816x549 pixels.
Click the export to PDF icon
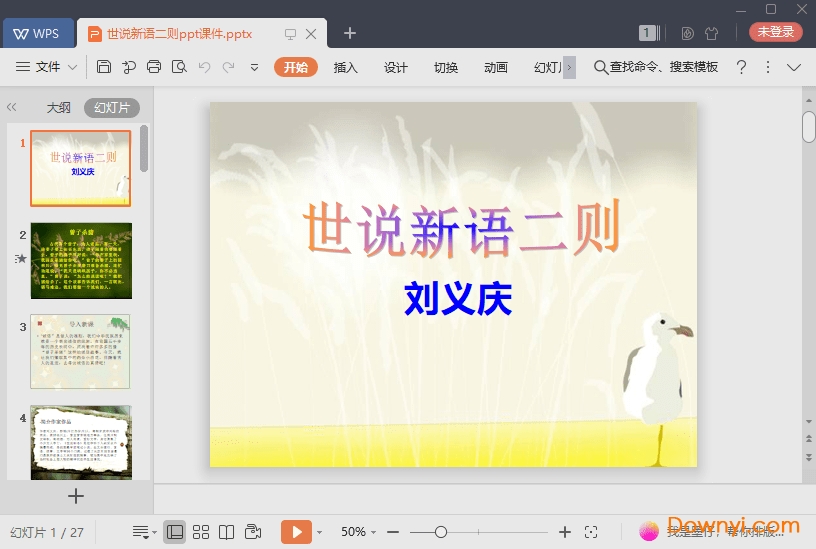pos(129,67)
